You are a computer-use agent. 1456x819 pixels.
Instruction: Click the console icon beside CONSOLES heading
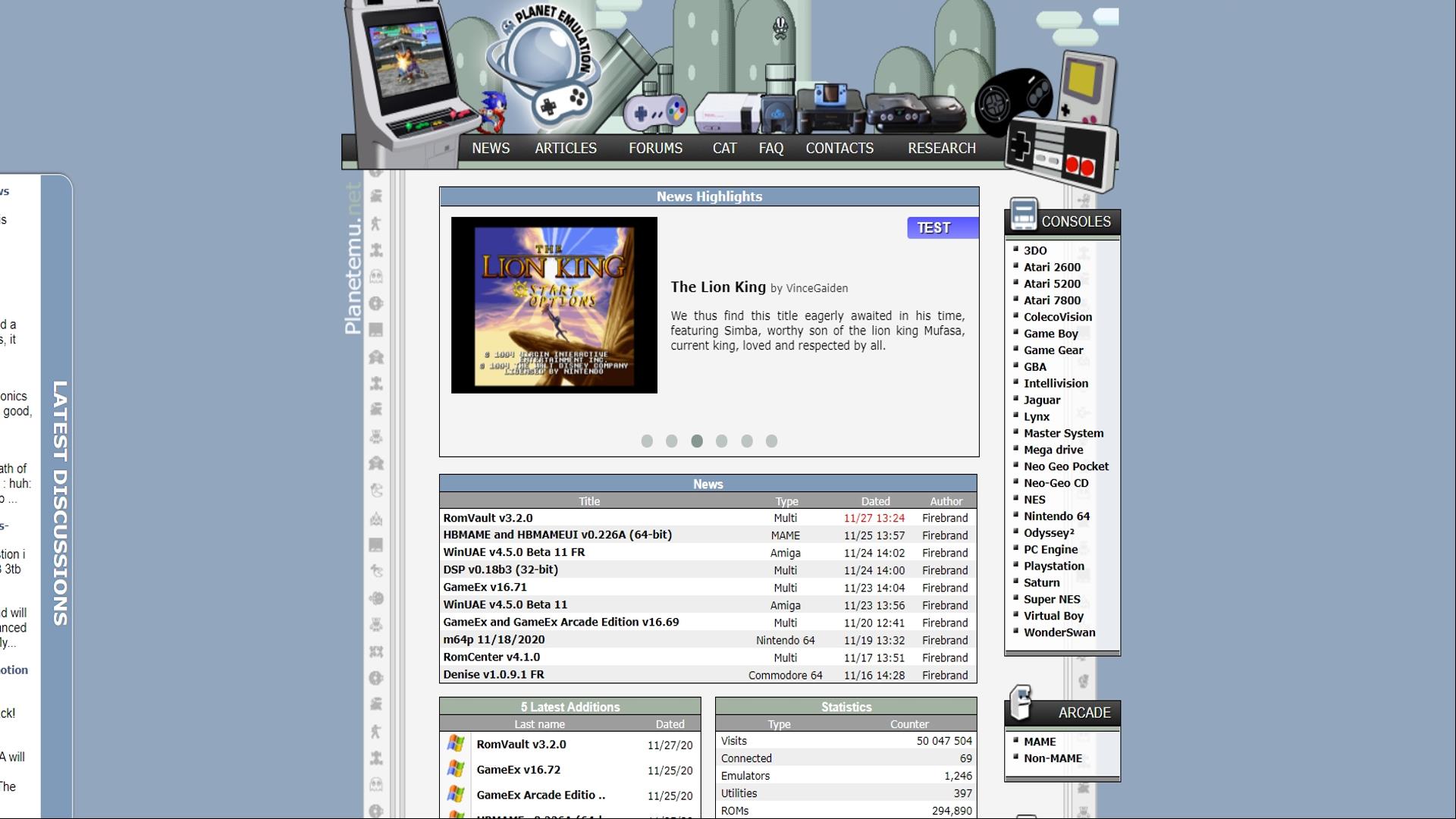(x=1023, y=215)
